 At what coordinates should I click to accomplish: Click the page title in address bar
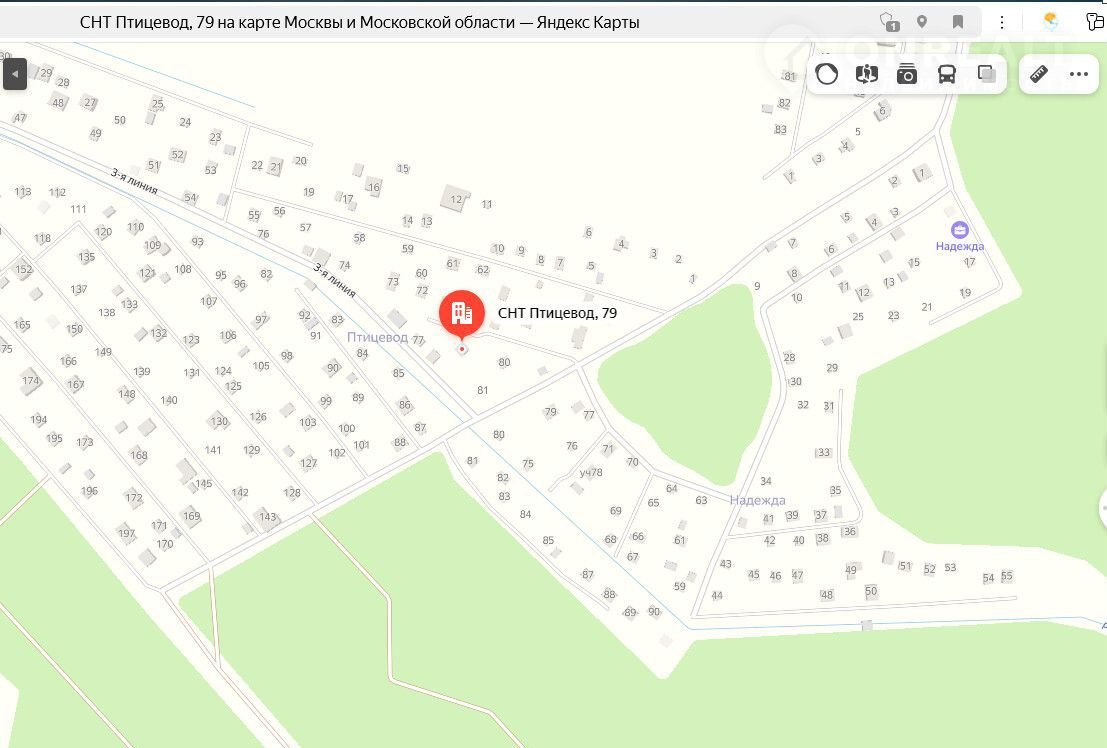click(359, 22)
